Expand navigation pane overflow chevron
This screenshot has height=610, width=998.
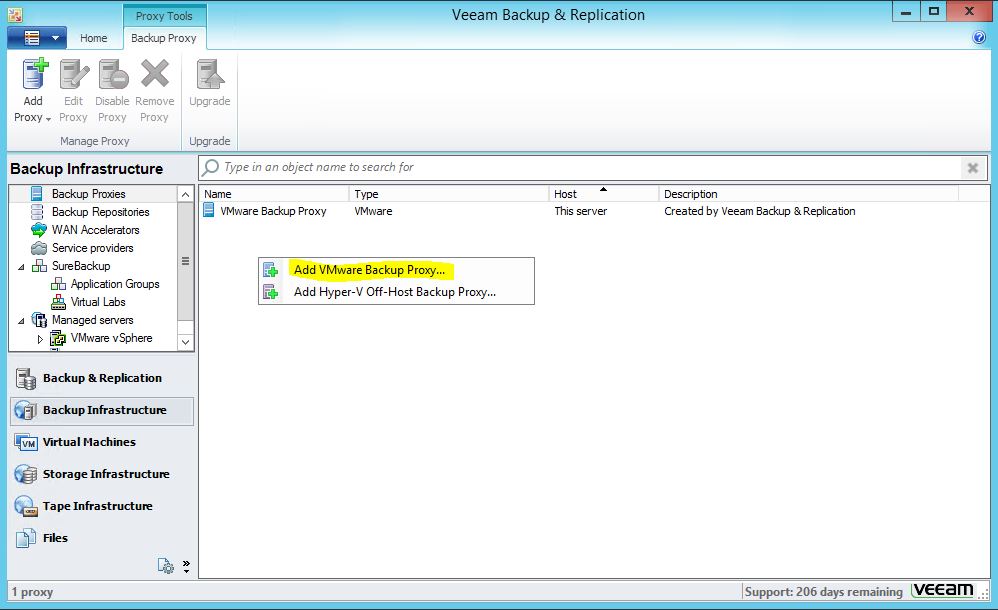point(186,566)
